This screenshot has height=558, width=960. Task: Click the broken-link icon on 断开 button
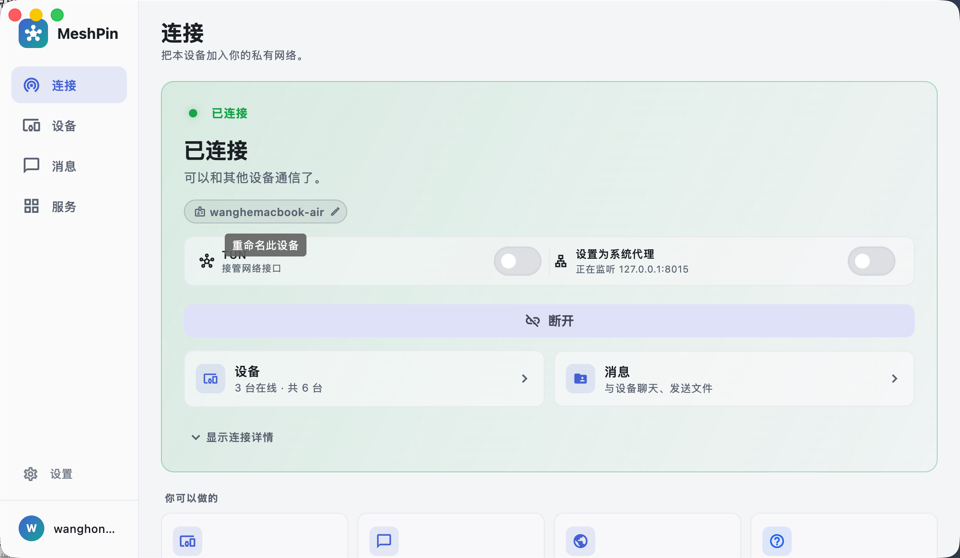533,320
